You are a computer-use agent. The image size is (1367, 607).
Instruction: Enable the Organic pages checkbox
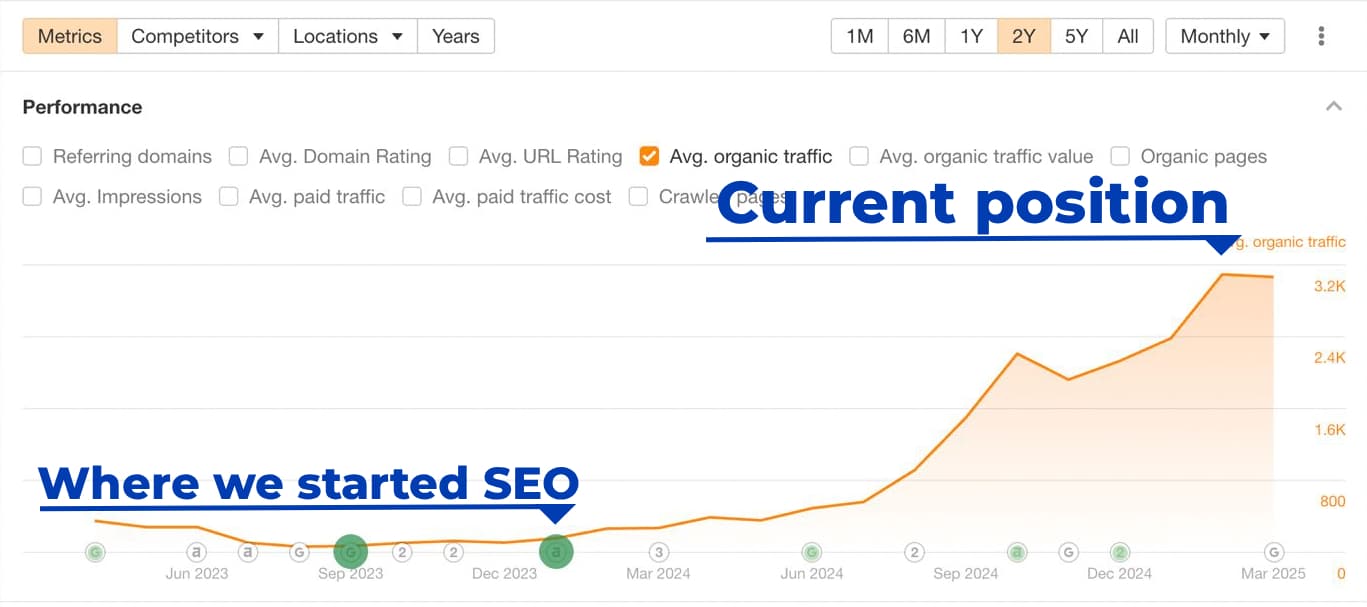tap(1120, 157)
